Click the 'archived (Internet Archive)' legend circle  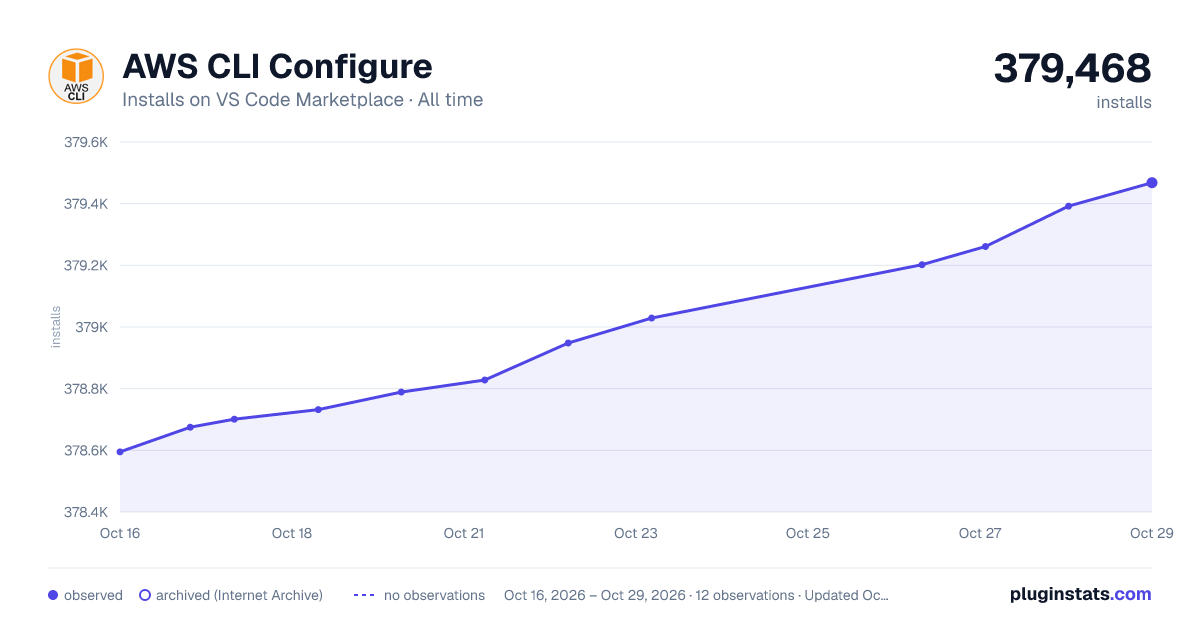(144, 595)
